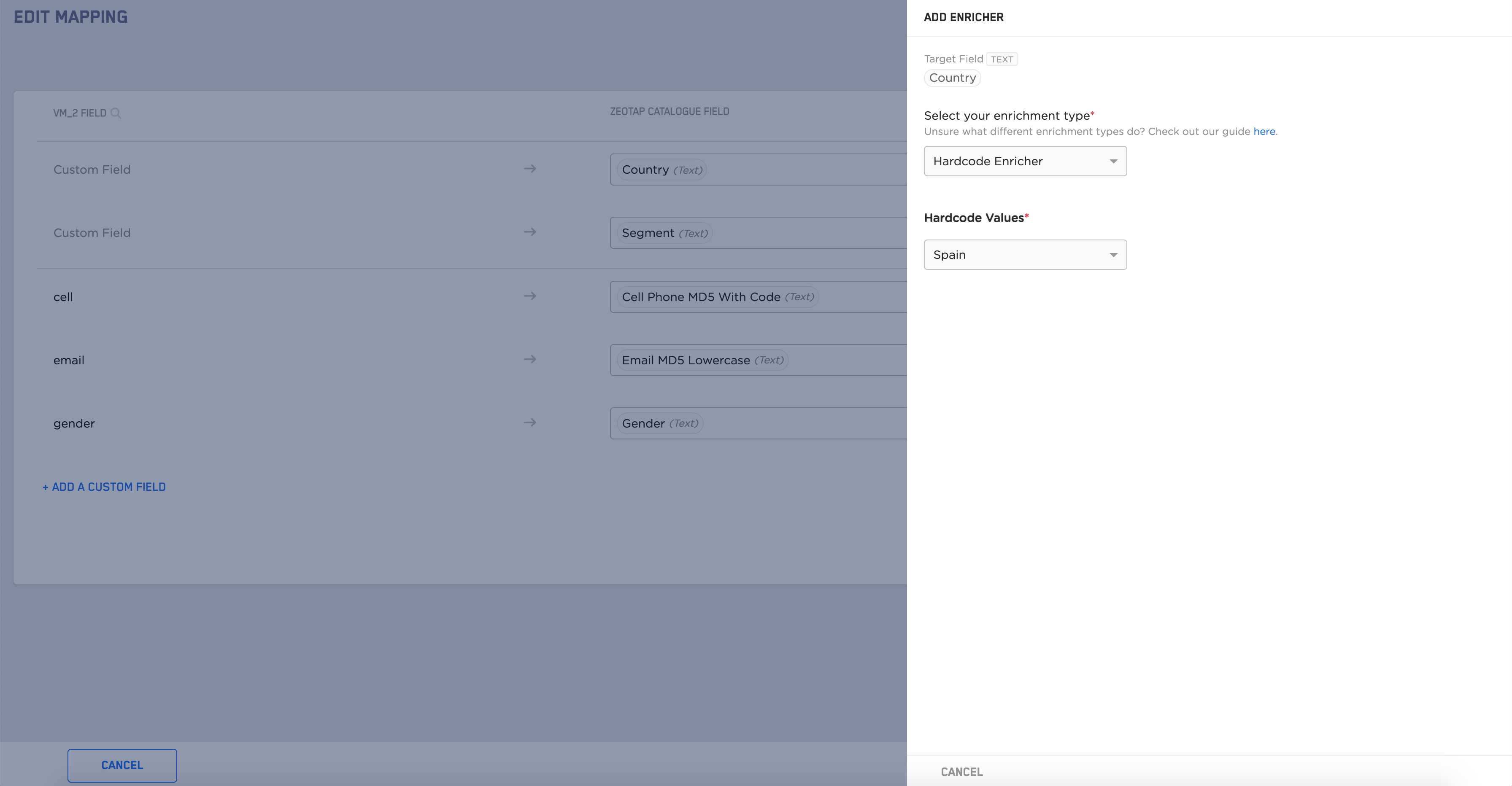1512x786 pixels.
Task: Click the Country target field chip
Action: tap(951, 78)
